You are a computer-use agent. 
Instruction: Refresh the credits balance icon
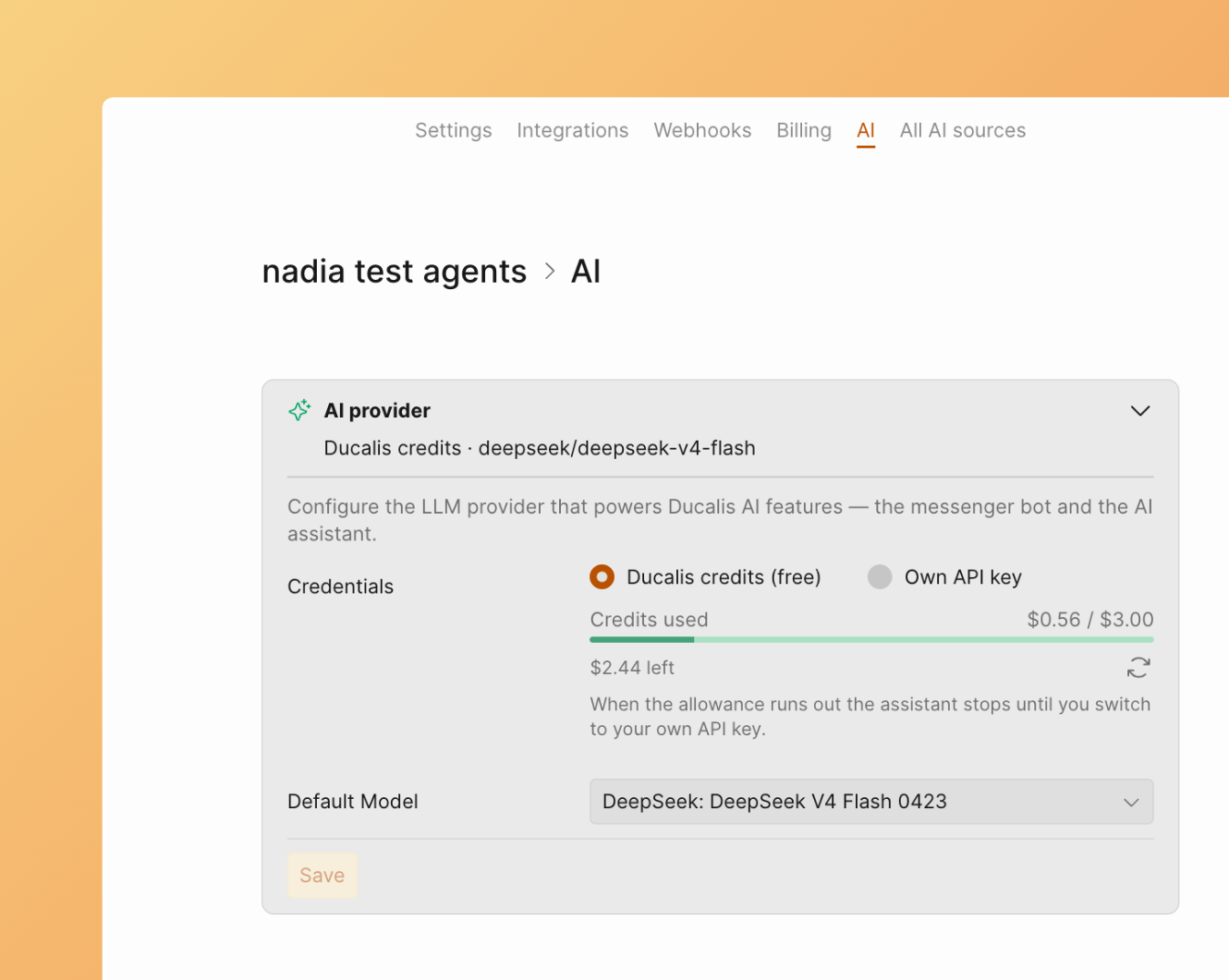(x=1138, y=667)
